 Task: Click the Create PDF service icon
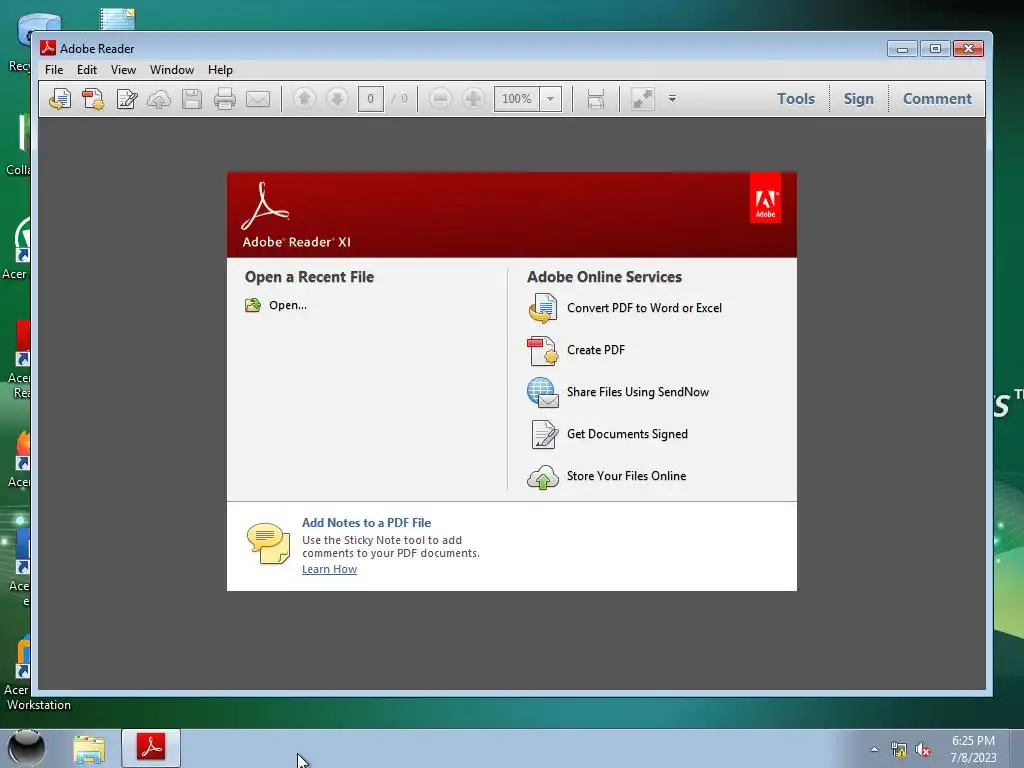pyautogui.click(x=542, y=351)
